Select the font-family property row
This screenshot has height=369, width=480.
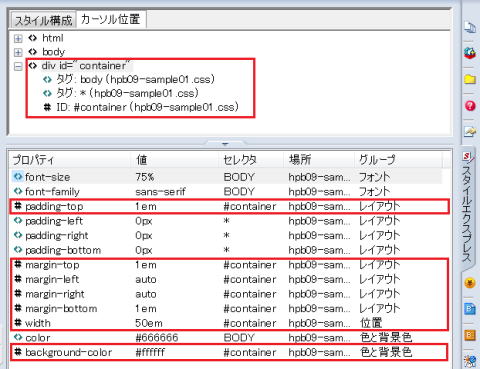tap(227, 191)
